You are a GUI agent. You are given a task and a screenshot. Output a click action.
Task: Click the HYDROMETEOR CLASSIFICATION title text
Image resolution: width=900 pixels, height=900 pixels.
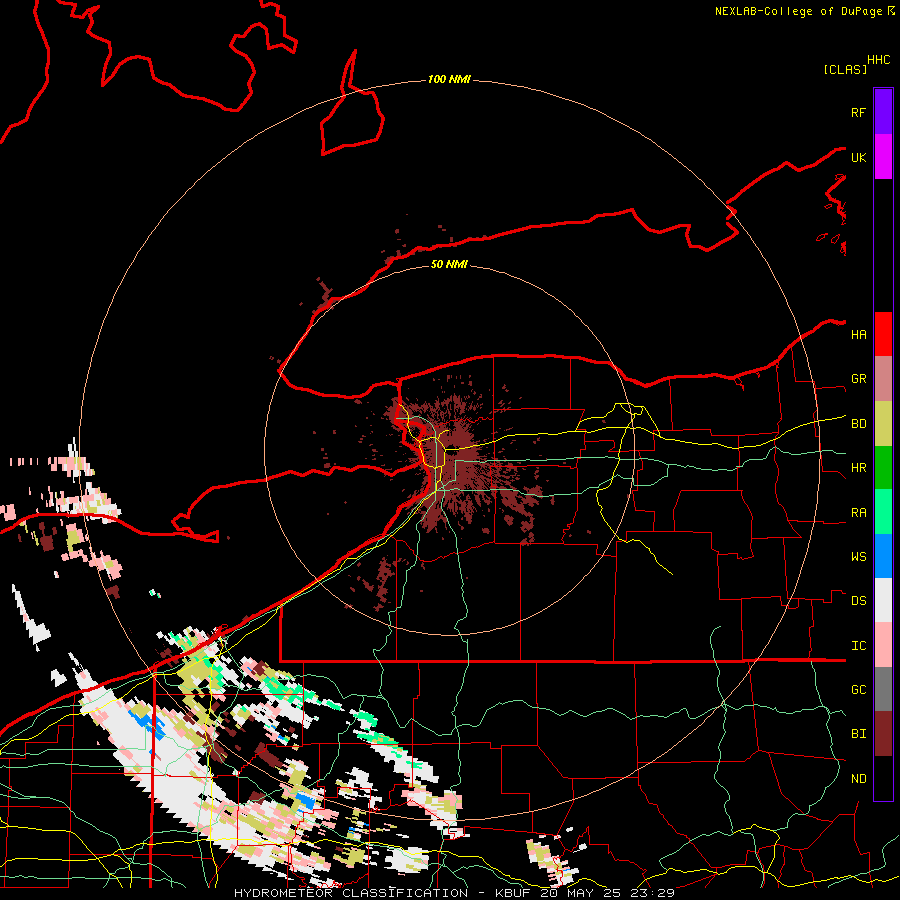(351, 893)
